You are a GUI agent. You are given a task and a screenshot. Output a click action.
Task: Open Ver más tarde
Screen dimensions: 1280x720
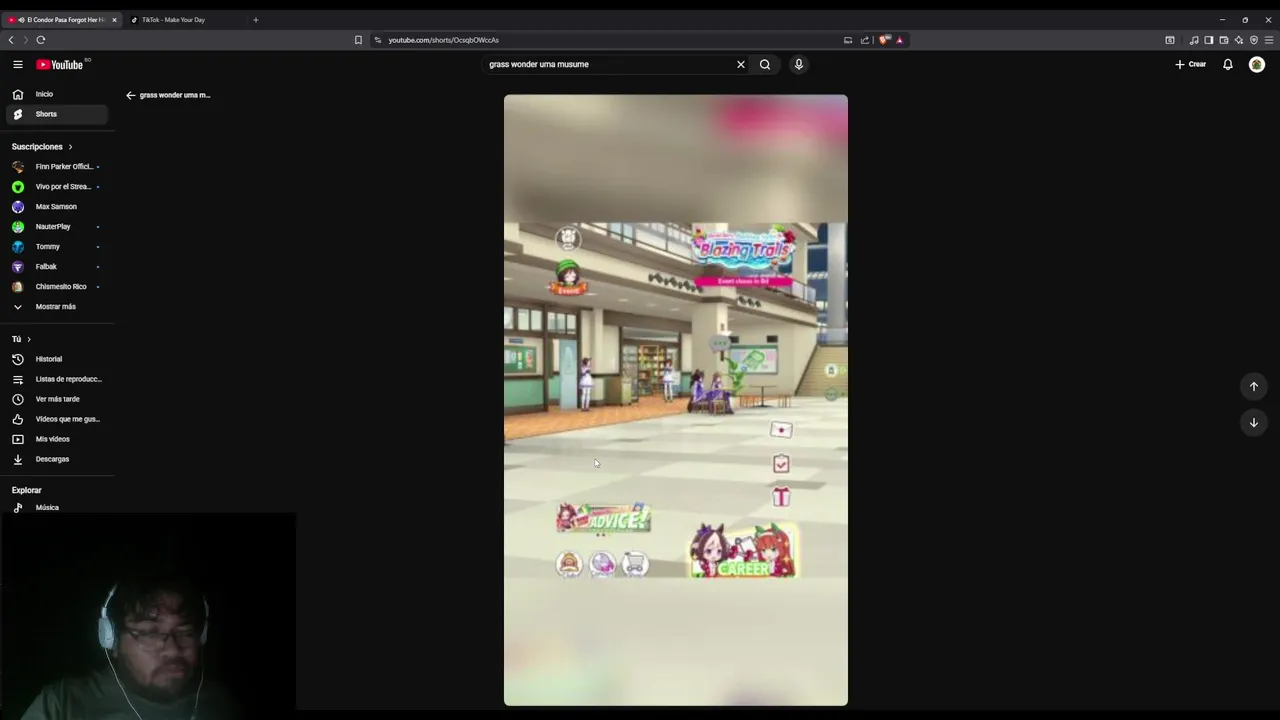(57, 399)
